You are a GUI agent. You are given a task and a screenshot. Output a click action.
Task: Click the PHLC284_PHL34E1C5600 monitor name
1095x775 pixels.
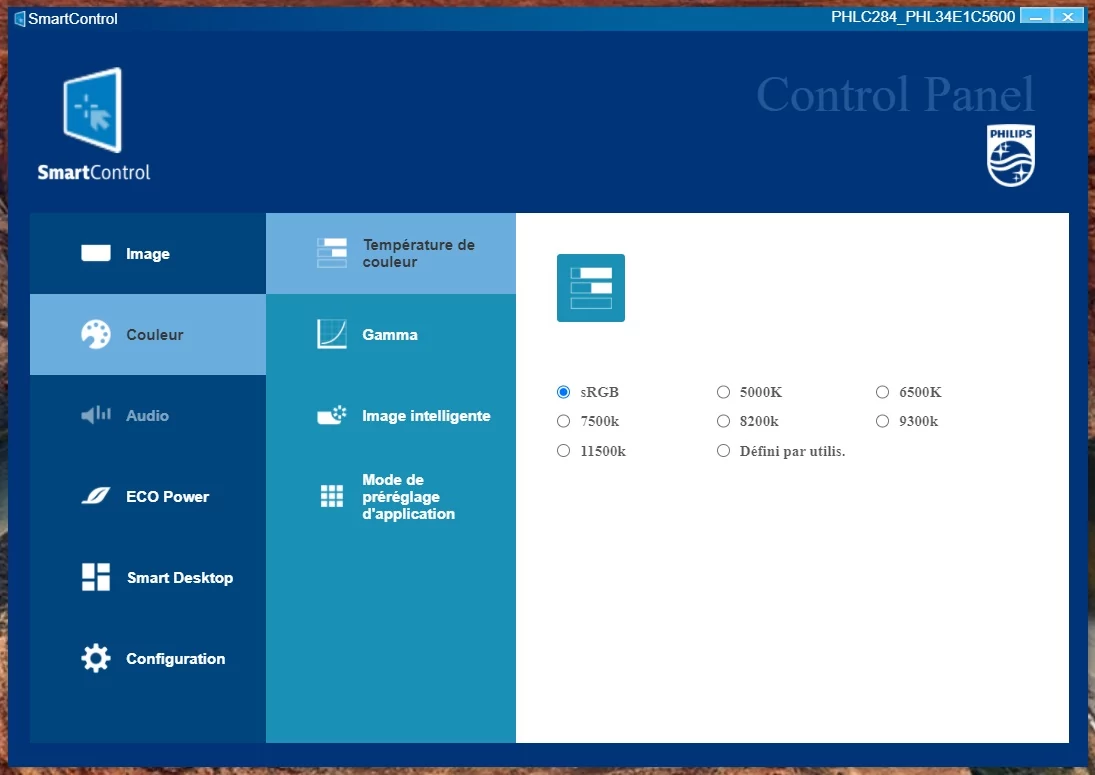coord(923,17)
